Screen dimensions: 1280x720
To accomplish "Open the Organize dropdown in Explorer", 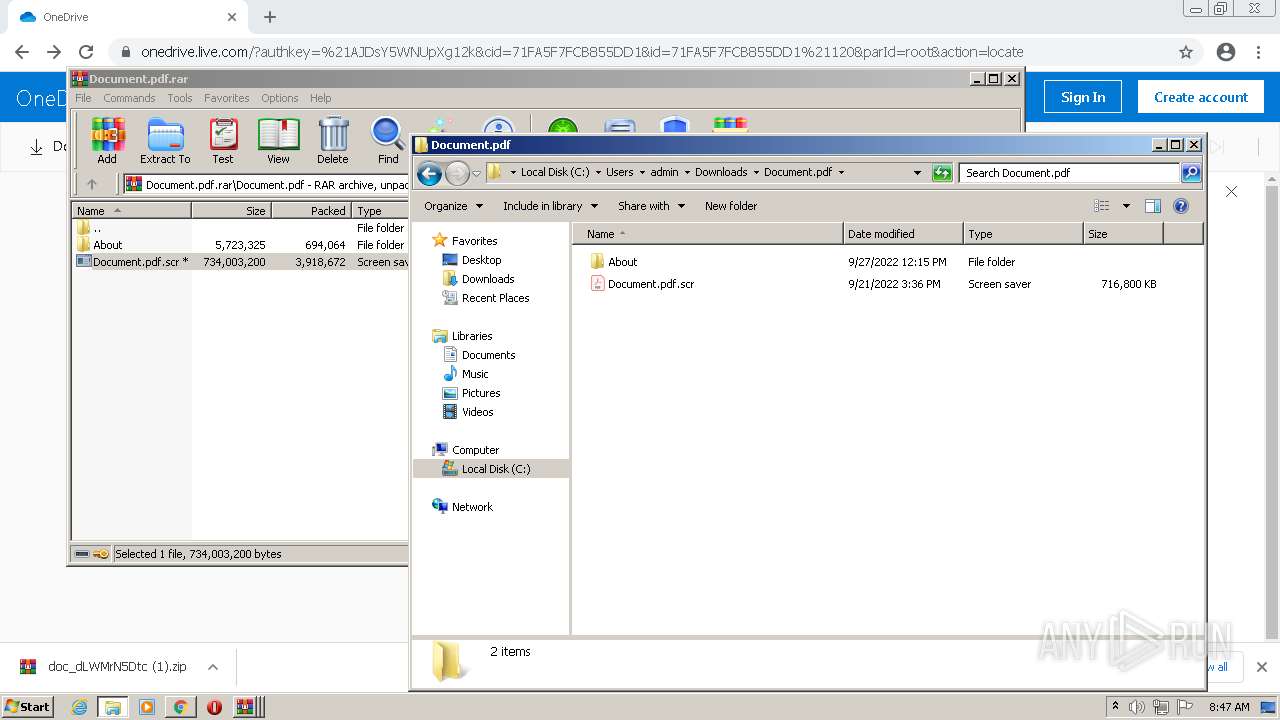I will pos(453,206).
